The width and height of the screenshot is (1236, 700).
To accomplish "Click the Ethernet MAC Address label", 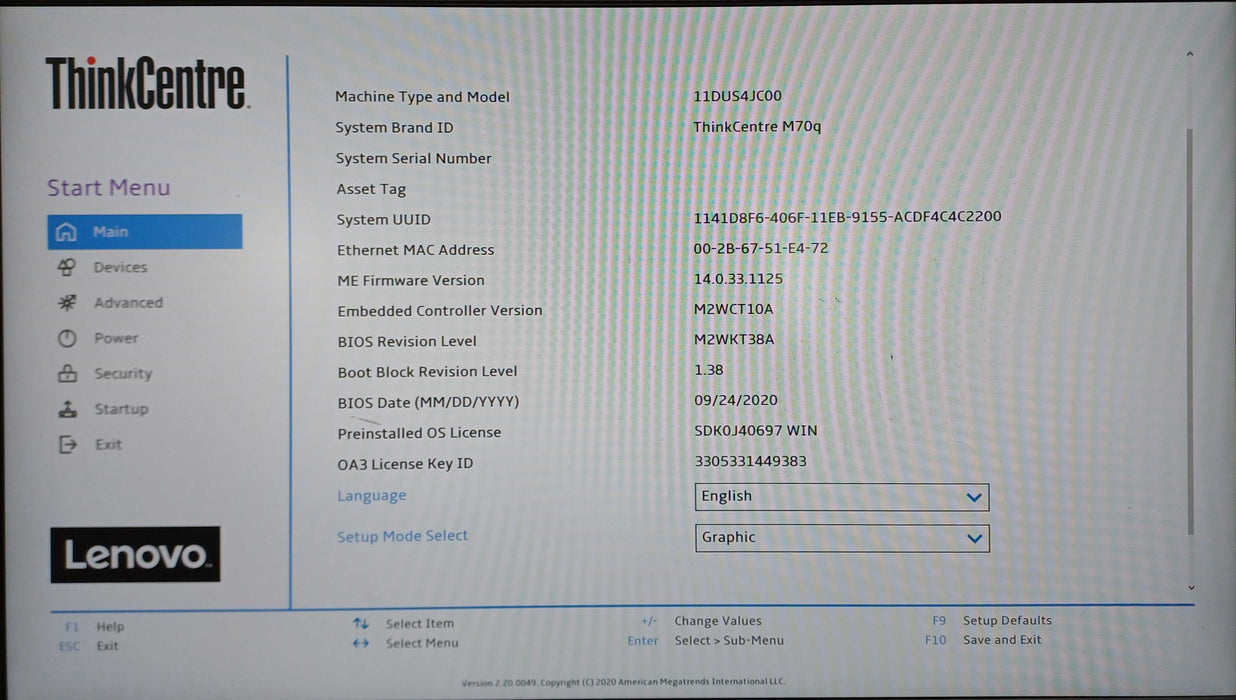I will coord(416,250).
